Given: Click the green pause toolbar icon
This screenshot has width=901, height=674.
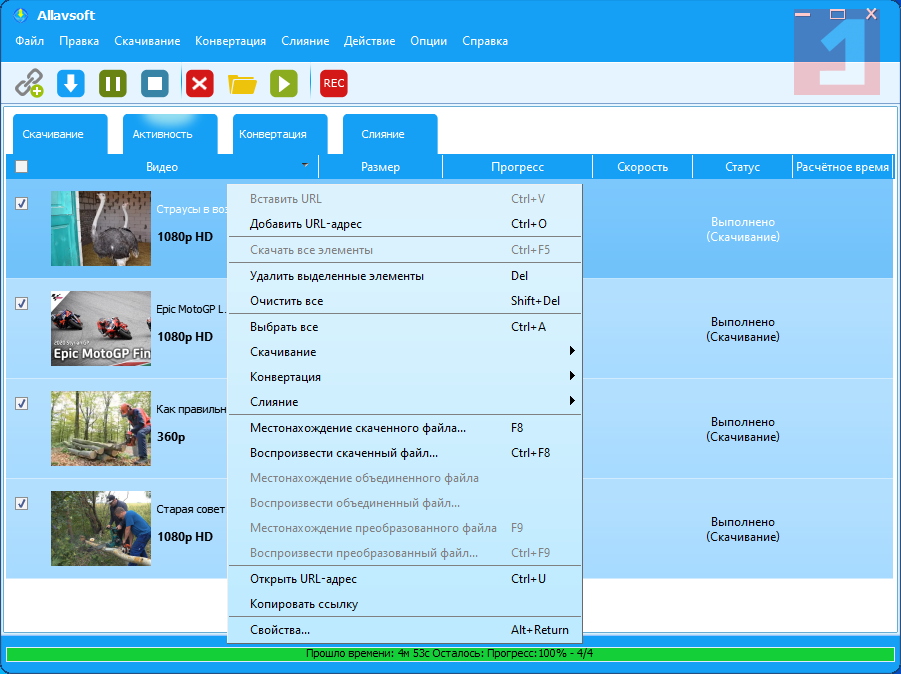Looking at the screenshot, I should point(113,83).
